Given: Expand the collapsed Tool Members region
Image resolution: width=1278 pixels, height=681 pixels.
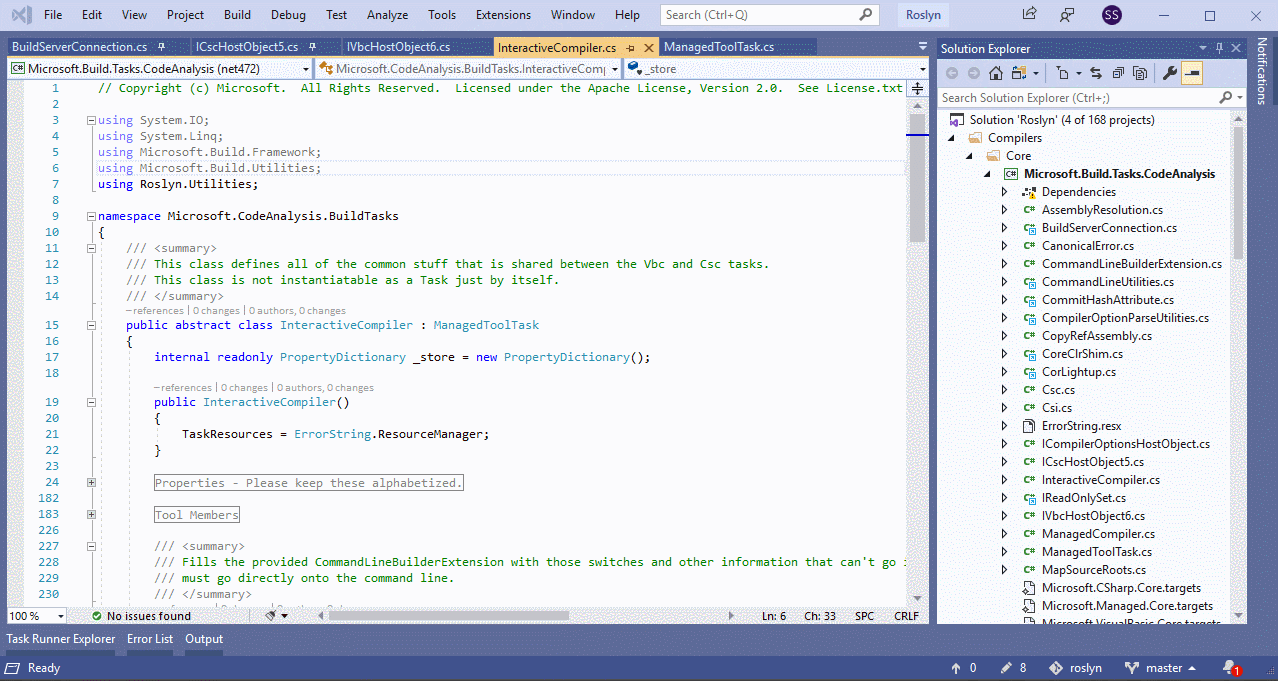Looking at the screenshot, I should tap(91, 515).
